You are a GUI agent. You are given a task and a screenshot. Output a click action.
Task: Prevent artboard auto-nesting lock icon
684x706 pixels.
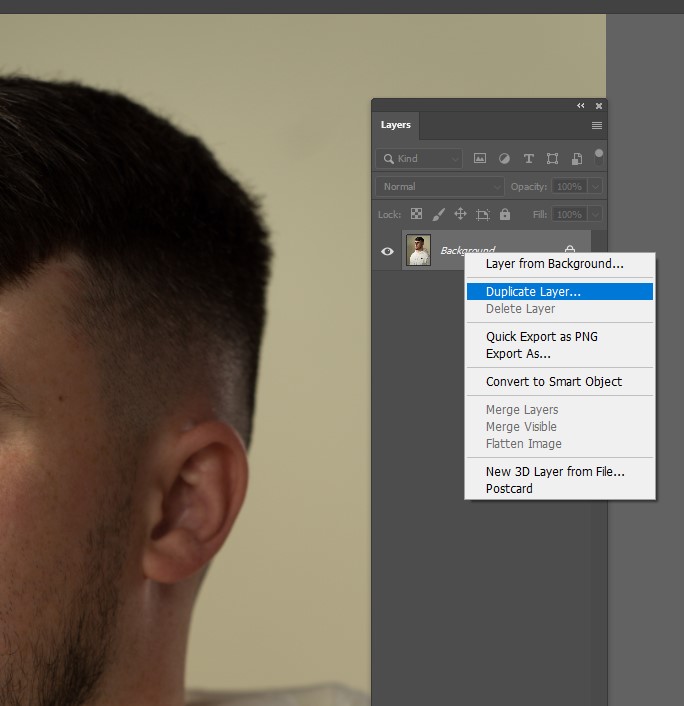click(482, 214)
